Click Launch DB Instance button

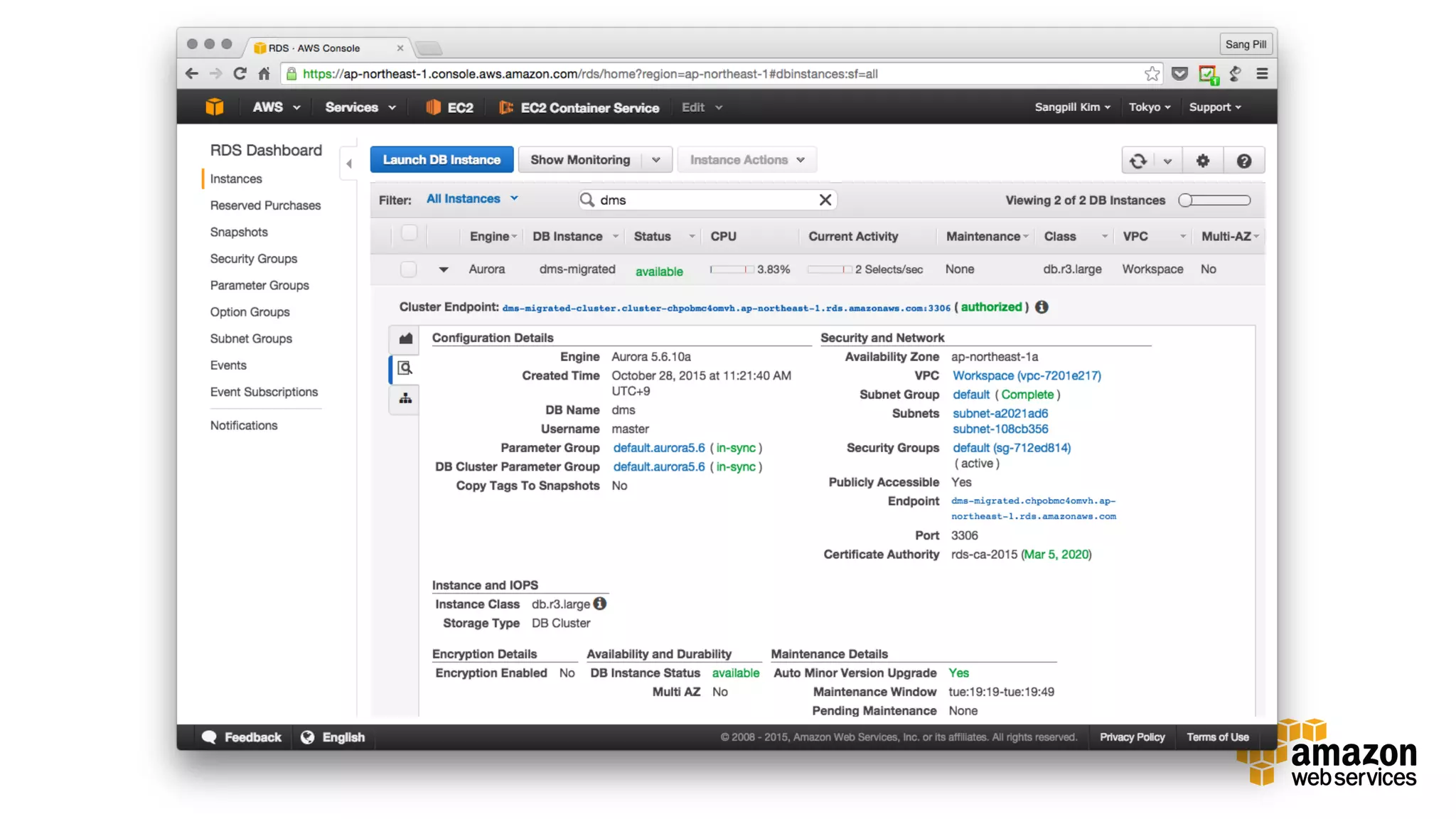[x=441, y=160]
